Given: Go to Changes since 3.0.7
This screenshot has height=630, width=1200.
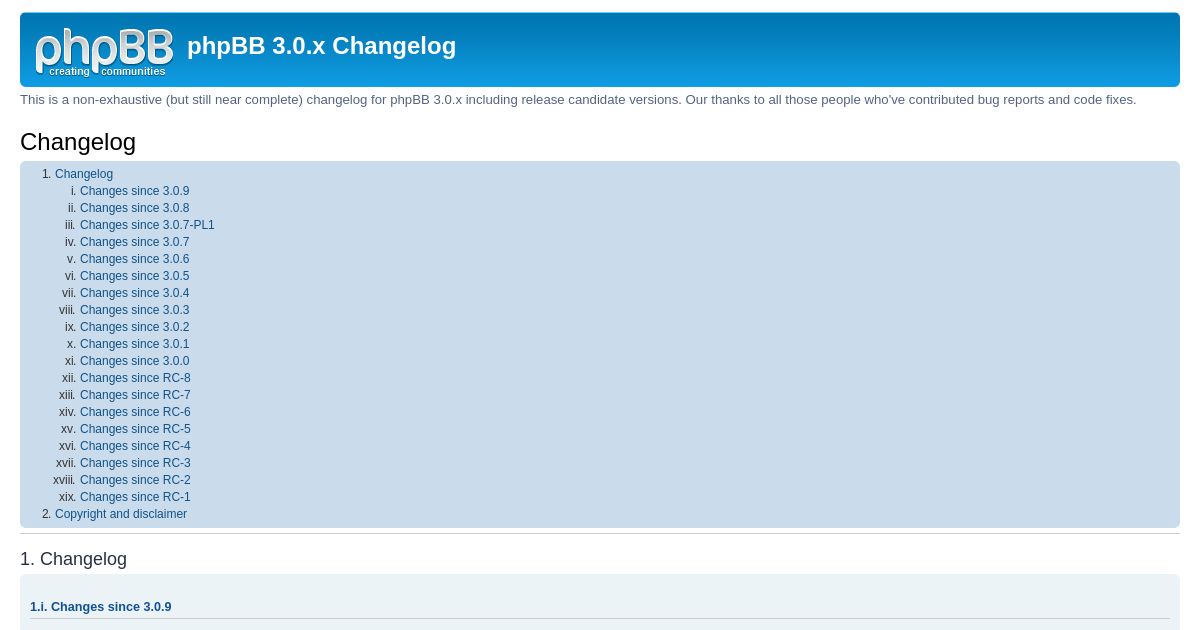Looking at the screenshot, I should (x=134, y=242).
